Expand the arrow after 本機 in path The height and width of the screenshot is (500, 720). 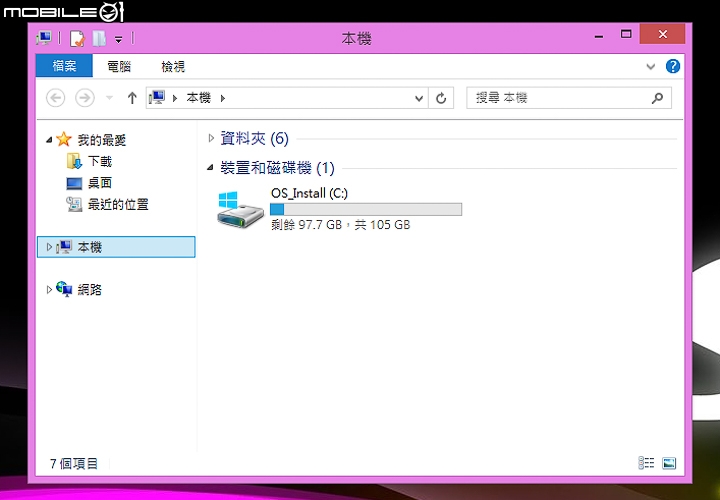tap(223, 98)
